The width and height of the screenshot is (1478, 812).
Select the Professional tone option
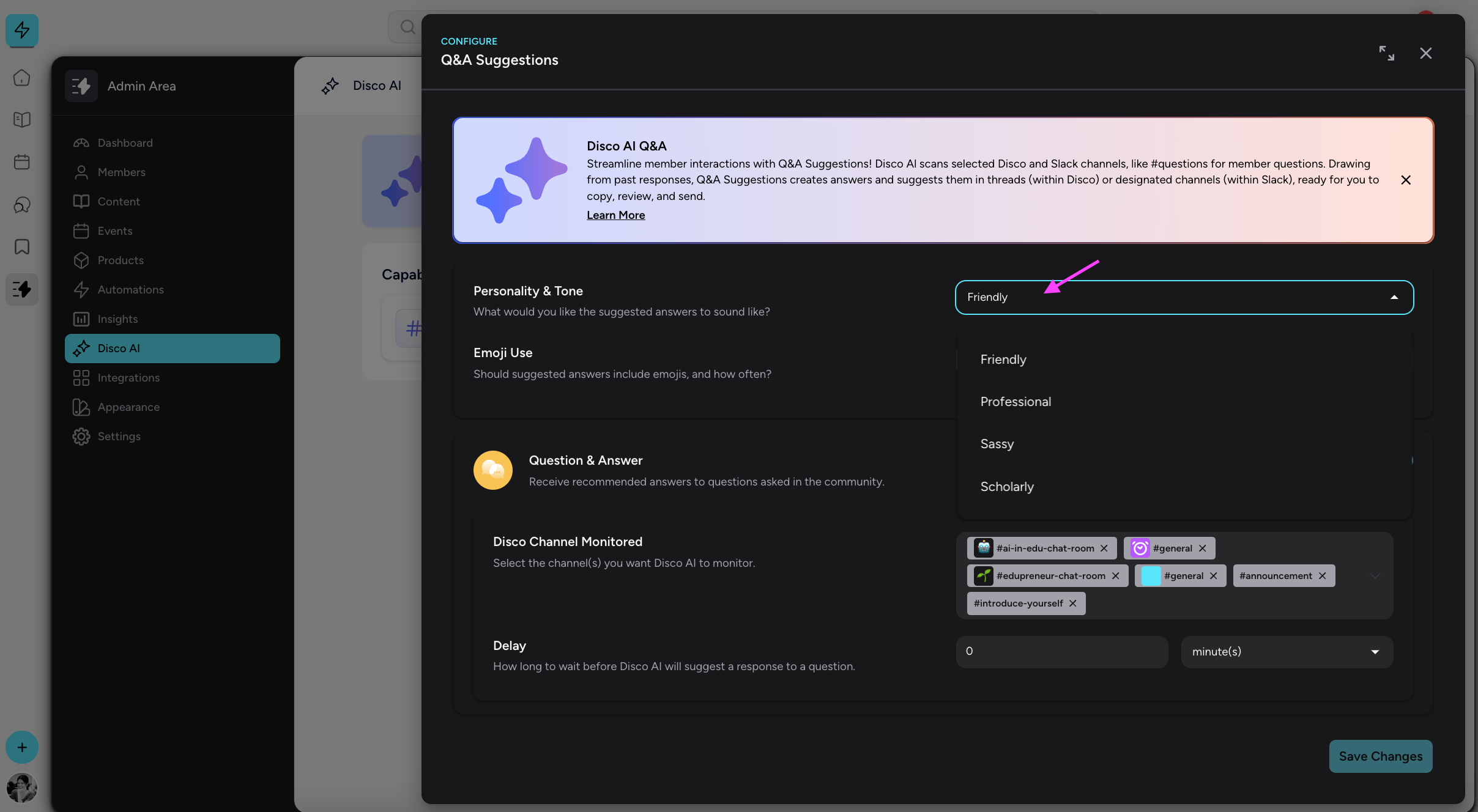[x=1016, y=402]
